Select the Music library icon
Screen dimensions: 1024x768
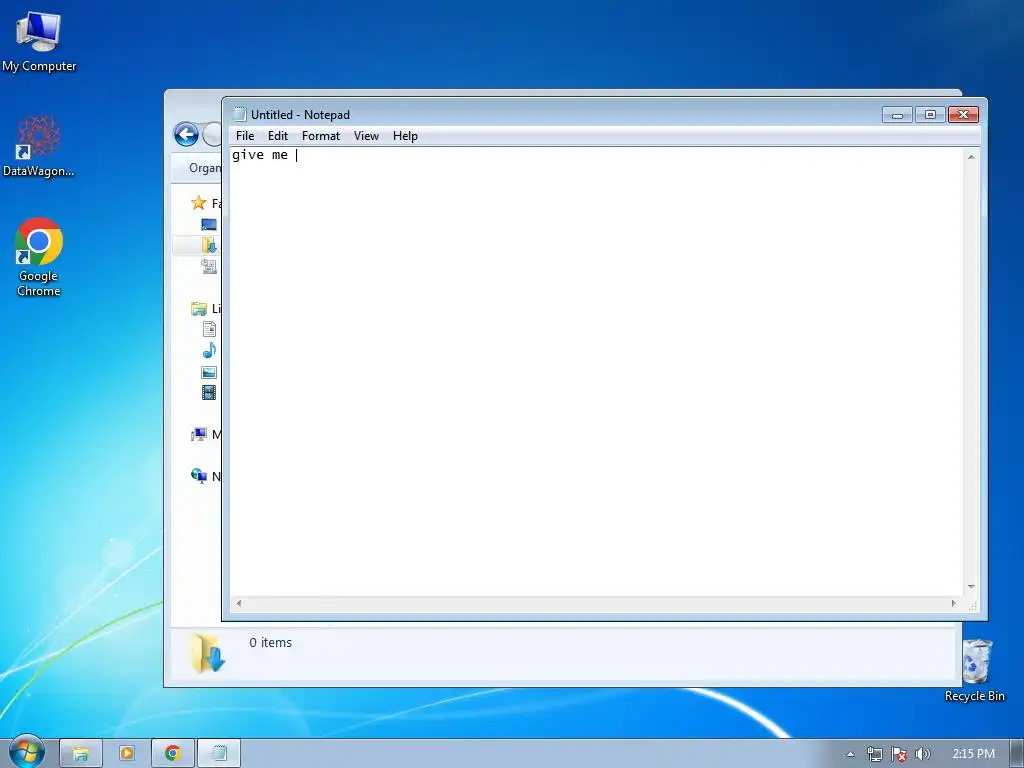point(209,351)
